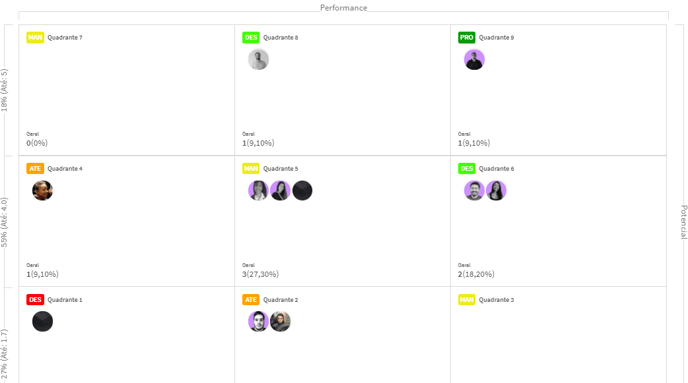The width and height of the screenshot is (688, 383).
Task: Select the first avatar in Quadrante 5
Action: pyautogui.click(x=258, y=190)
